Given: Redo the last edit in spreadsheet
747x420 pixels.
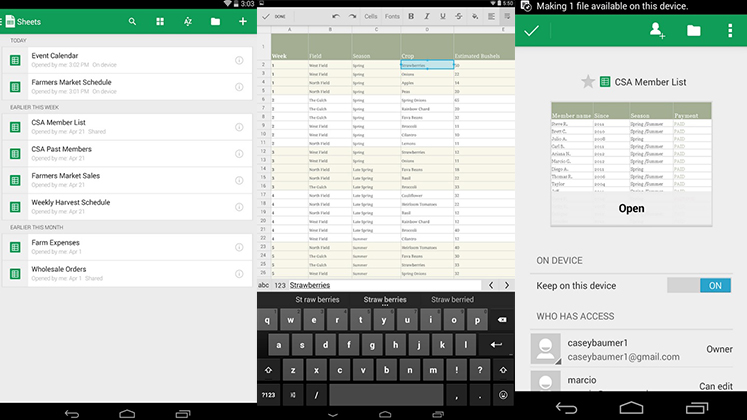Looking at the screenshot, I should [x=352, y=16].
